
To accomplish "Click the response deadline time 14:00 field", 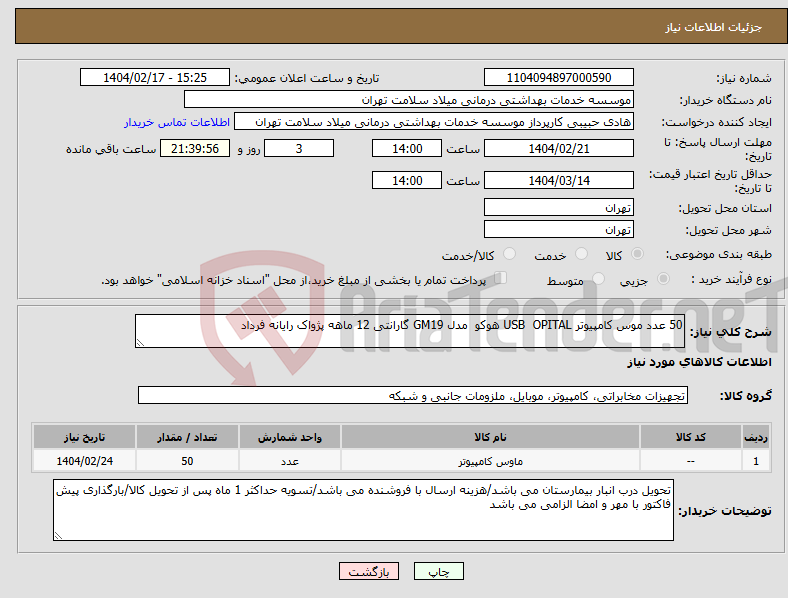I will [x=407, y=148].
